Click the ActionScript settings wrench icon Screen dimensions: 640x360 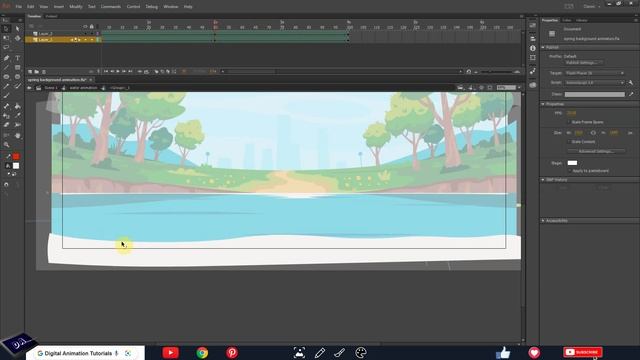click(631, 82)
